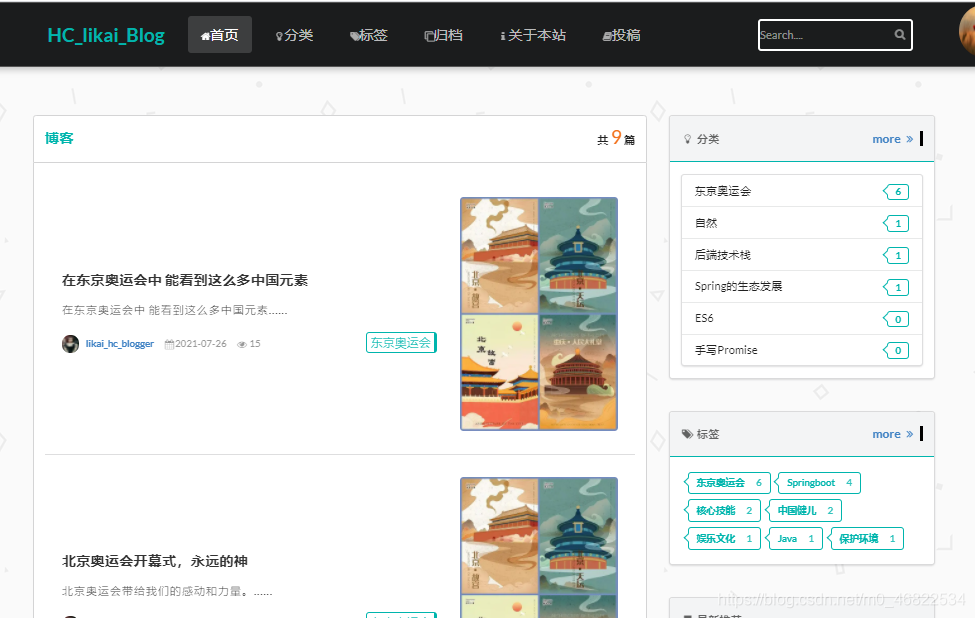The width and height of the screenshot is (975, 618).
Task: Click the eye view-count icon showing 15
Action: click(243, 343)
